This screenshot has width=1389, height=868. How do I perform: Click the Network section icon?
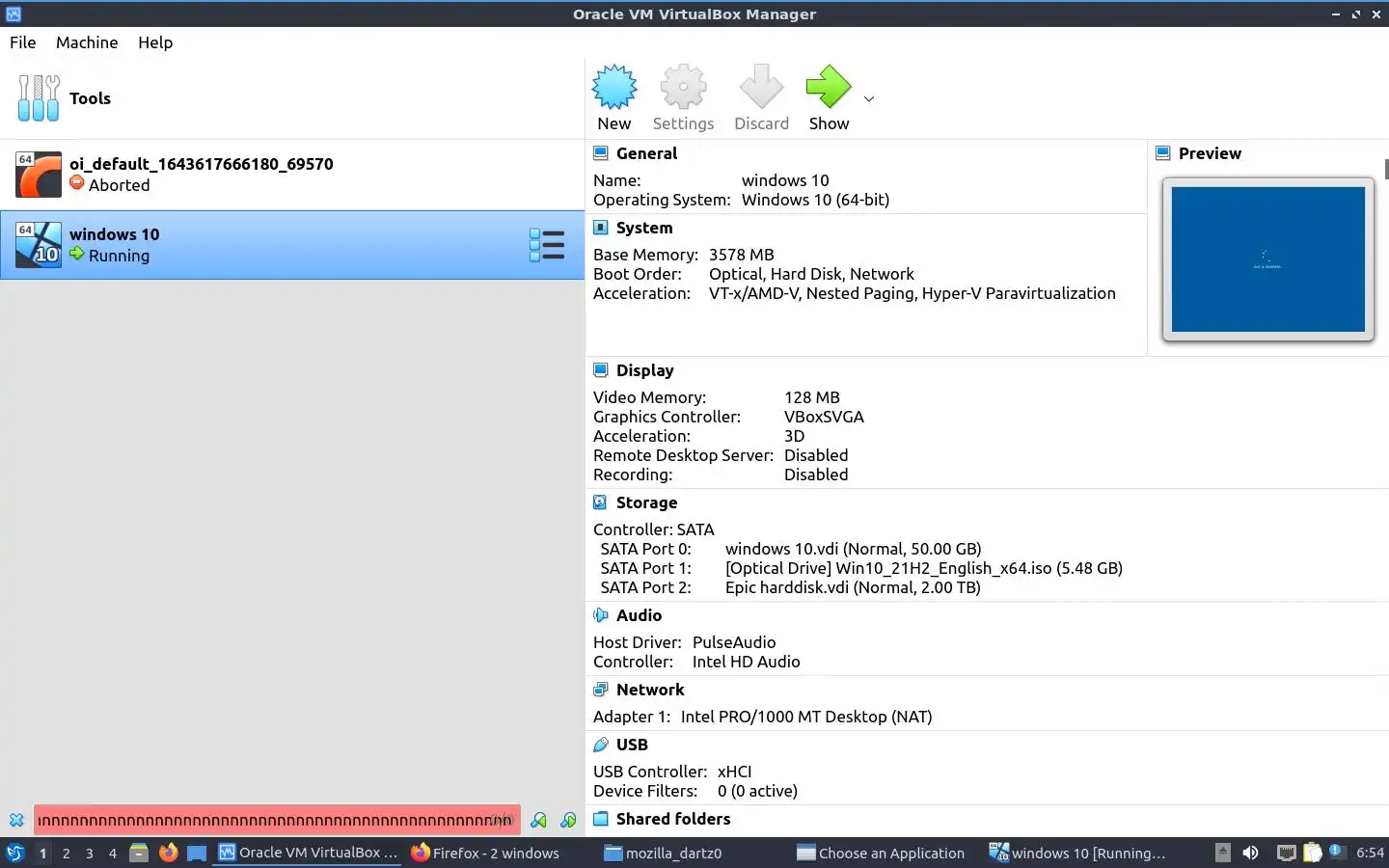point(601,690)
